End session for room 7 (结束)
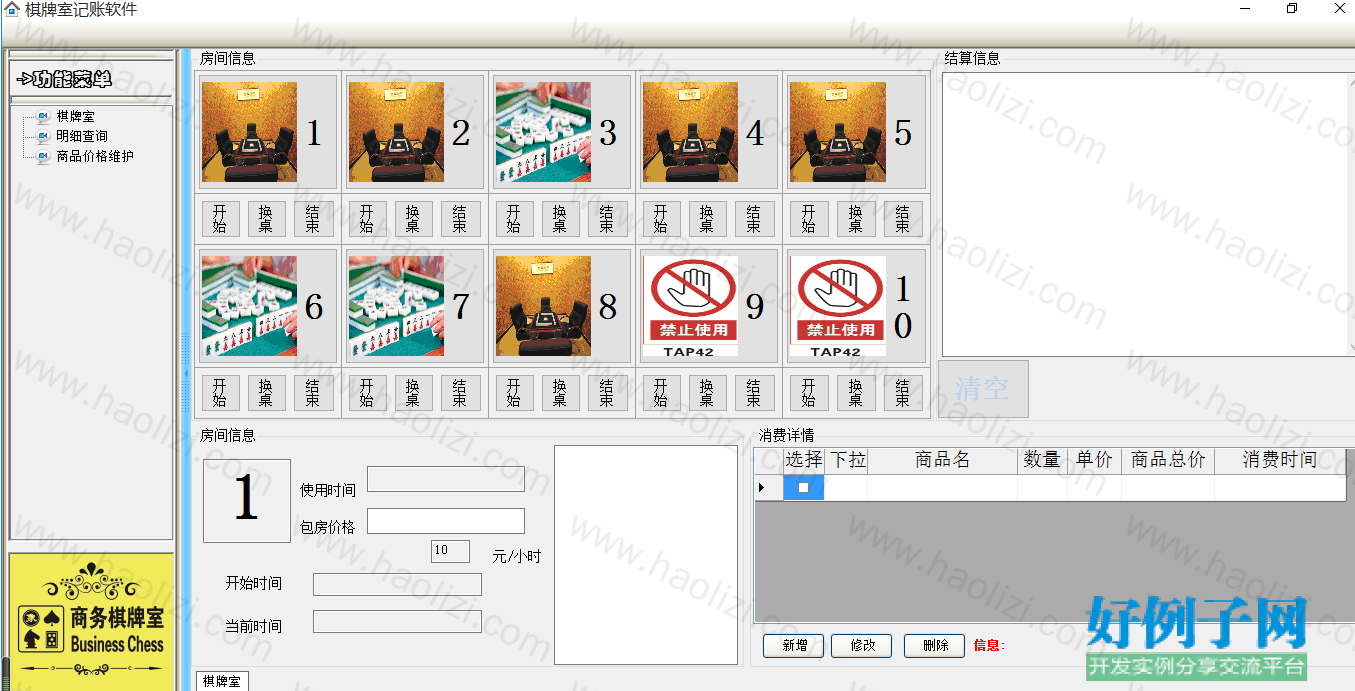 pyautogui.click(x=460, y=393)
